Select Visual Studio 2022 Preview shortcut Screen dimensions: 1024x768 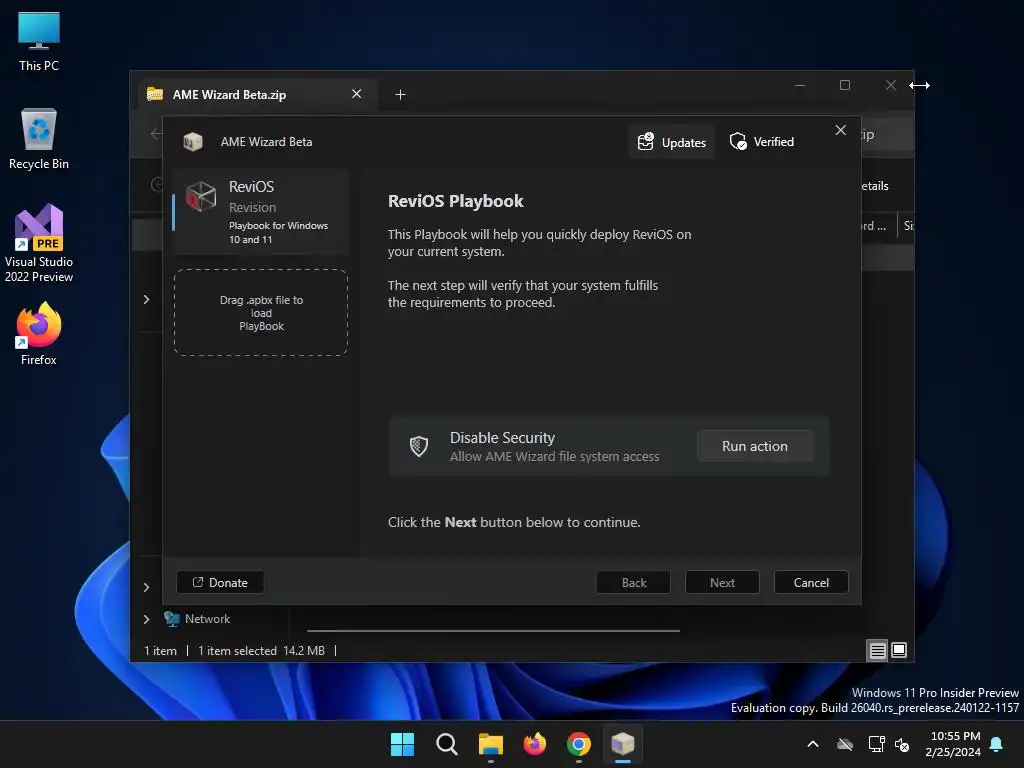(39, 244)
